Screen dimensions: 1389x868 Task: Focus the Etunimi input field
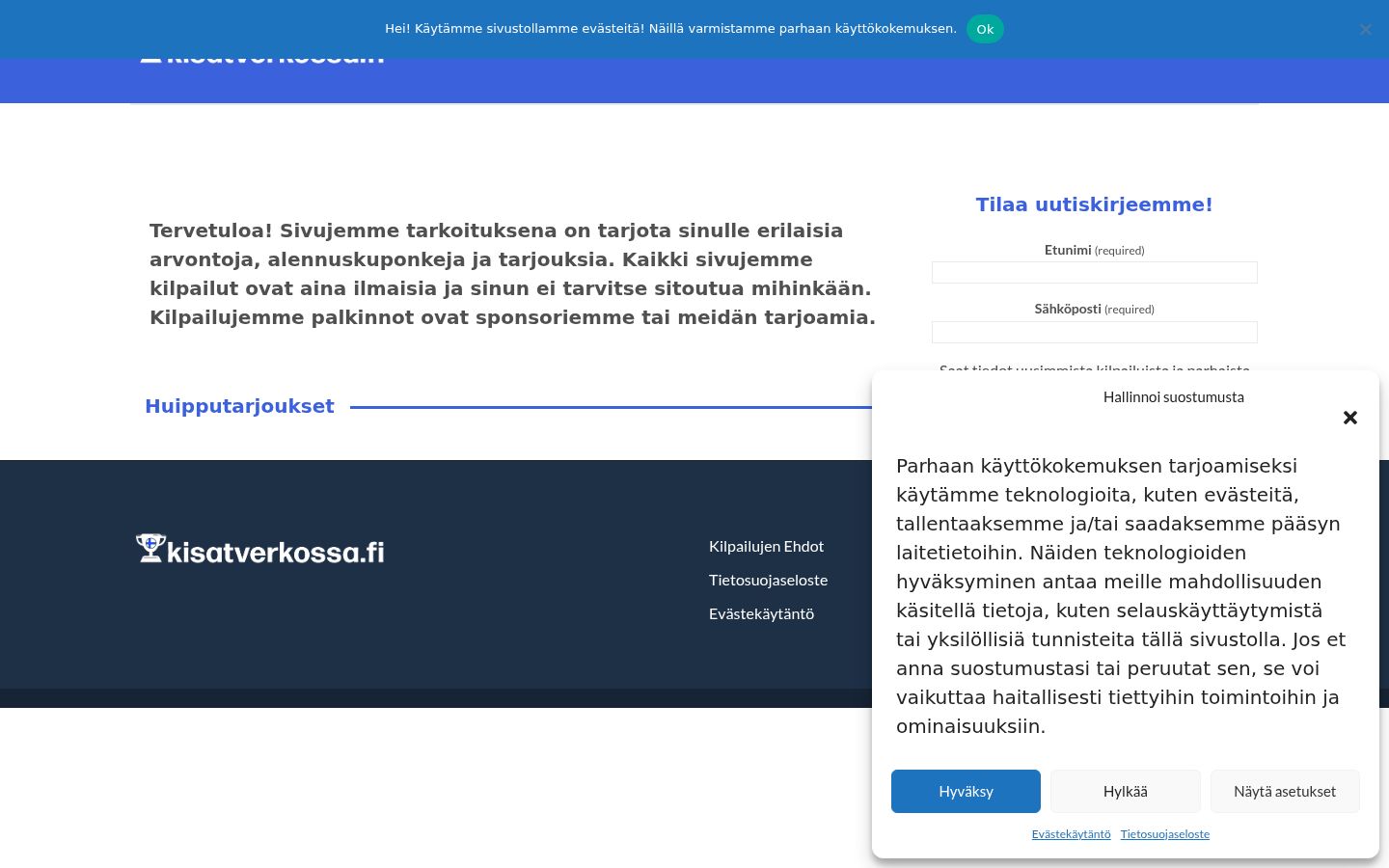coord(1095,273)
